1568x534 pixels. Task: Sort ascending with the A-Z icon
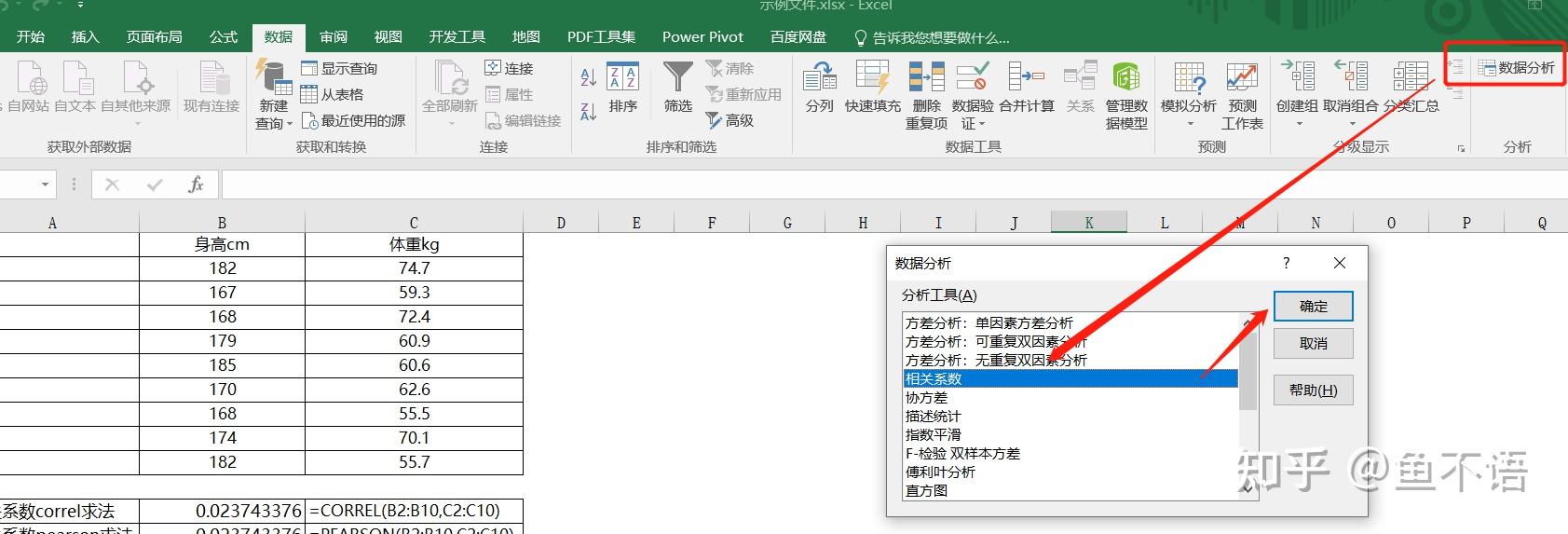588,77
